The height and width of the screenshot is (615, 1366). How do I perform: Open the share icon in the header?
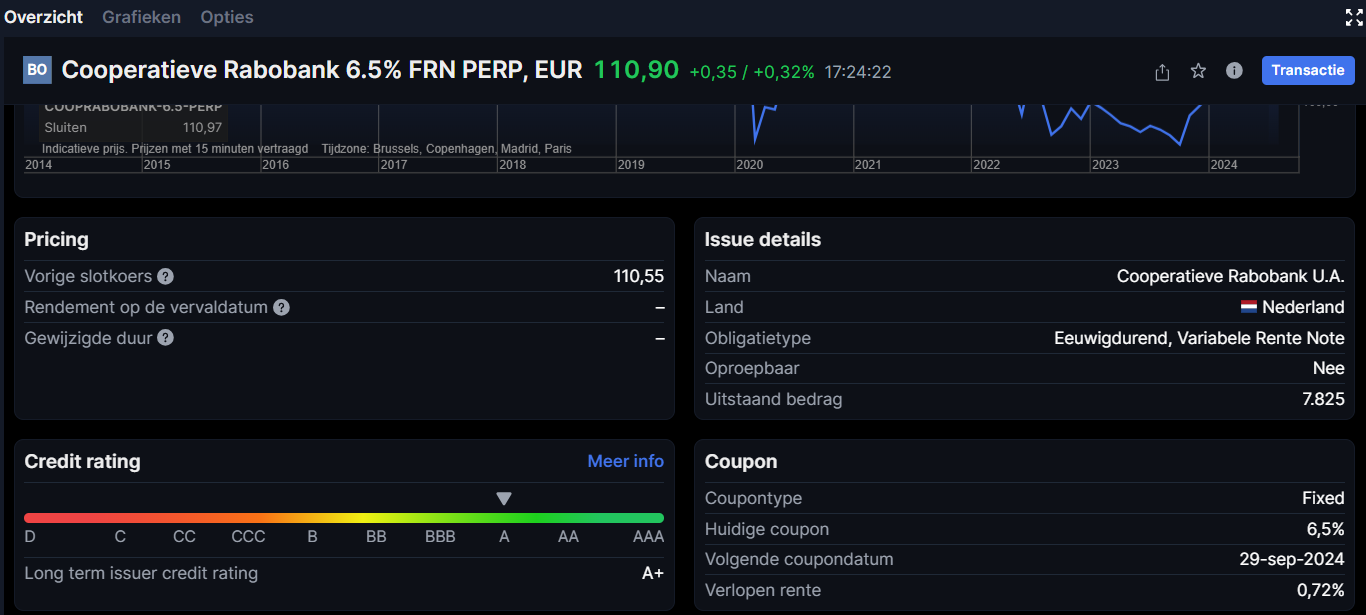1162,71
